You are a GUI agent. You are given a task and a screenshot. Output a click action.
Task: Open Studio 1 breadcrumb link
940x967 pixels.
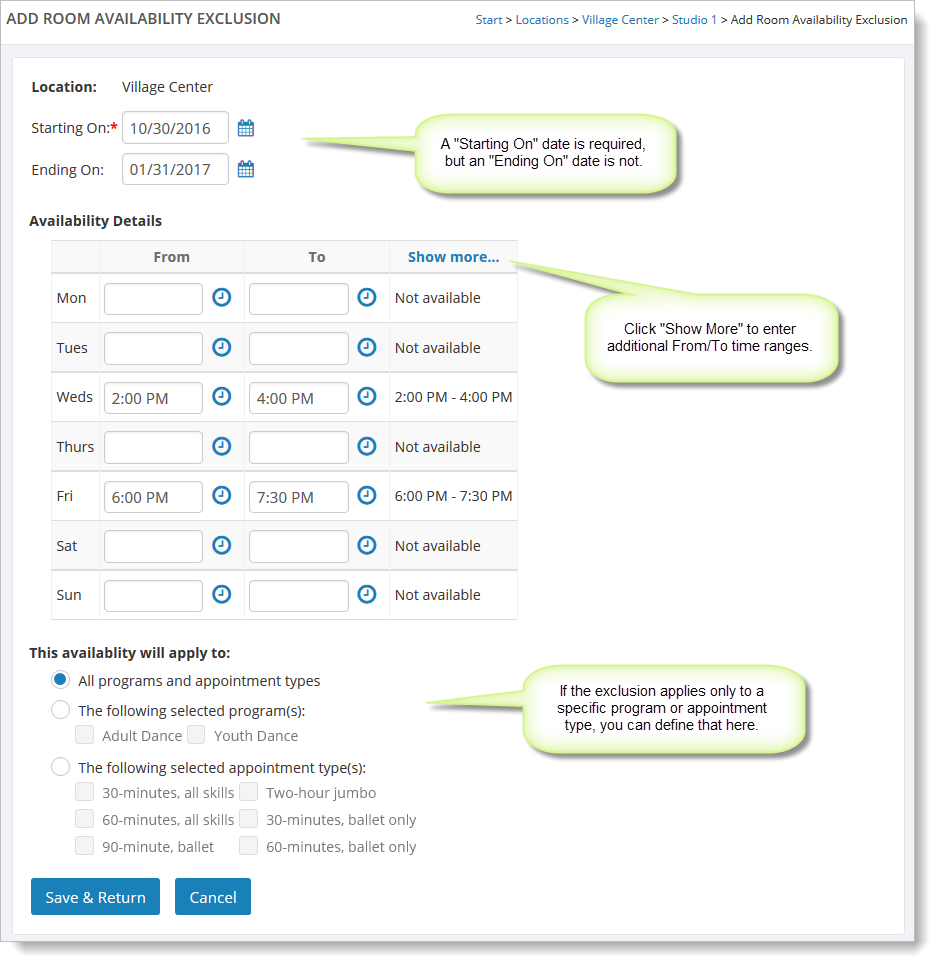pyautogui.click(x=695, y=20)
